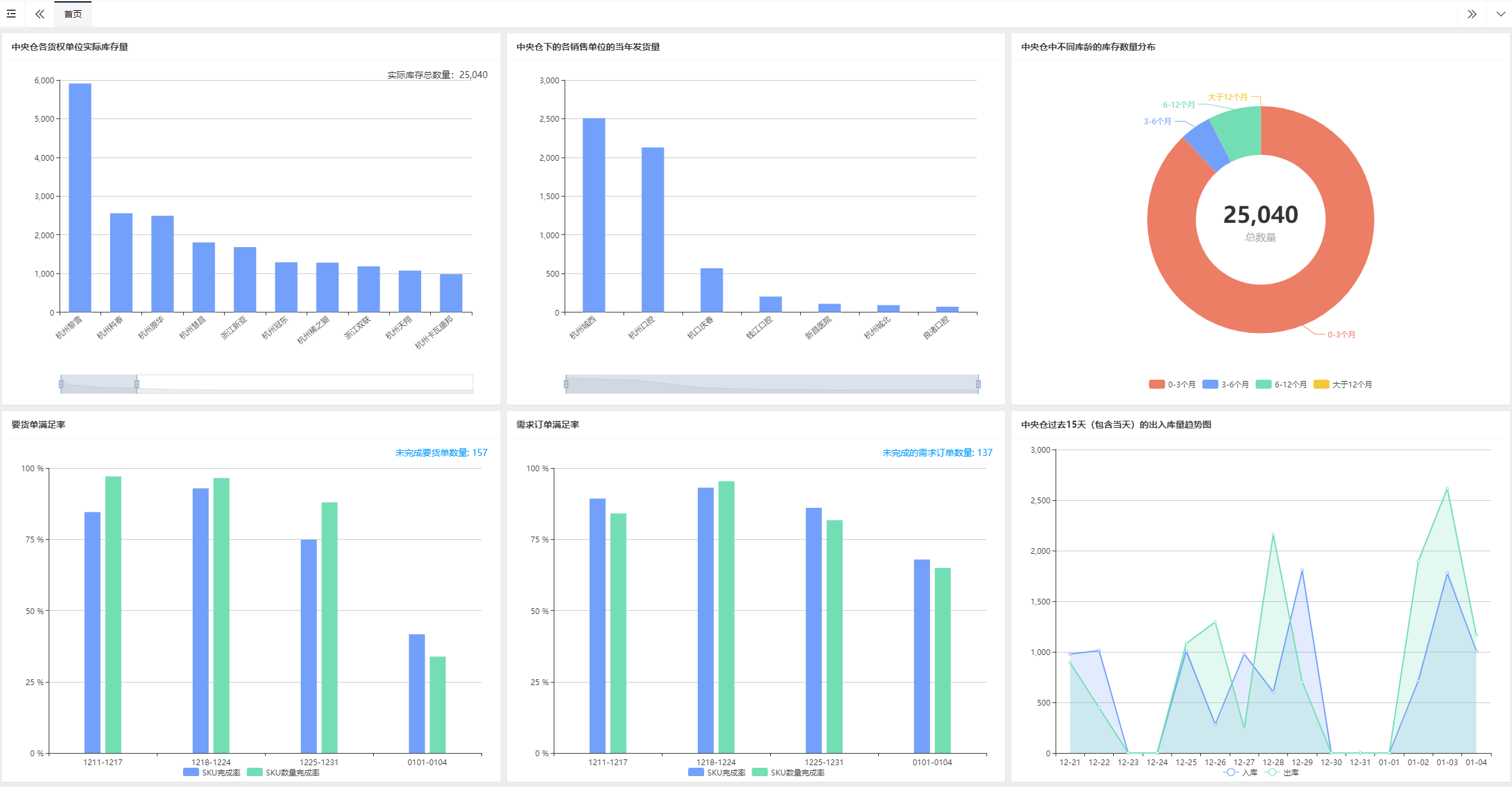The image size is (1512, 810).
Task: Click the 中央仓下的各销售单位的当年发货量 panel title
Action: [588, 47]
